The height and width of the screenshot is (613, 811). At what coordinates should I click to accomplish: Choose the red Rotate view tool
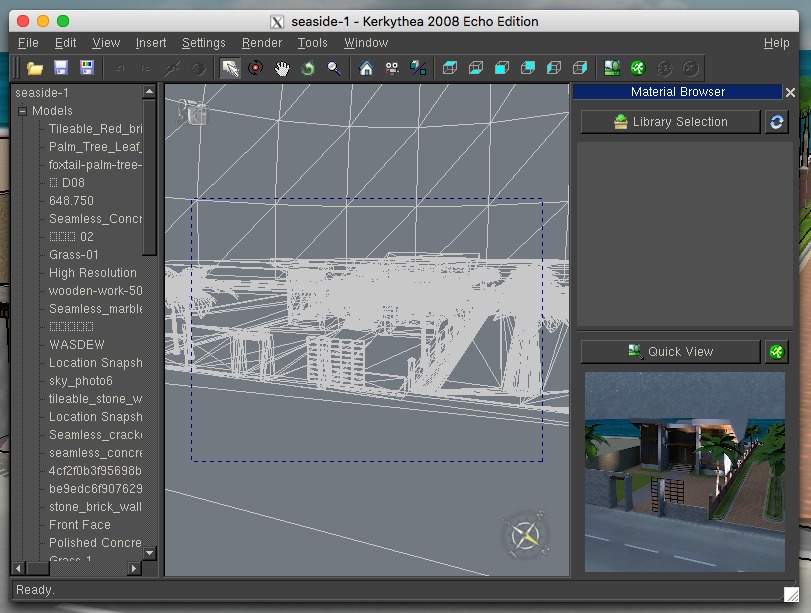coord(256,68)
